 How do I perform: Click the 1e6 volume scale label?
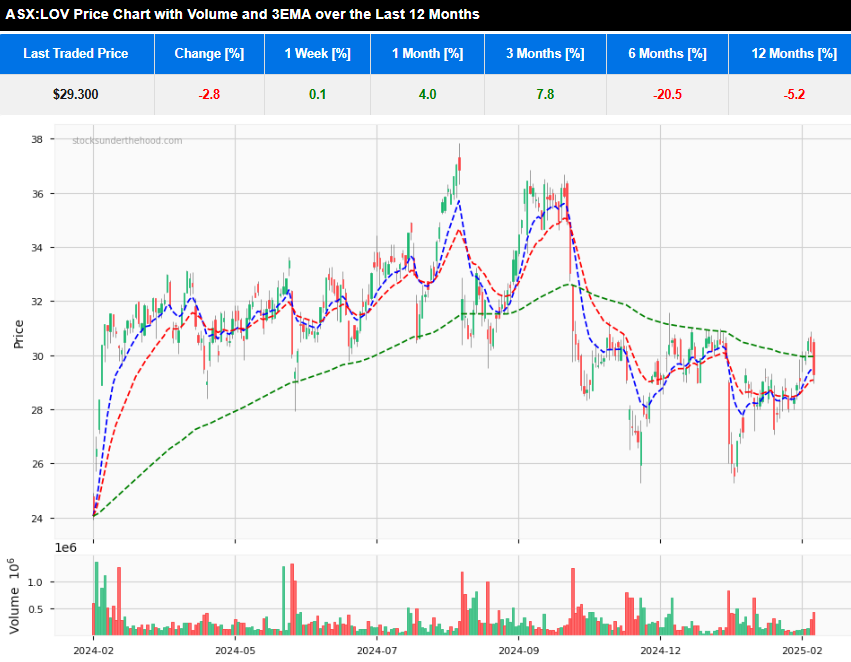66,548
